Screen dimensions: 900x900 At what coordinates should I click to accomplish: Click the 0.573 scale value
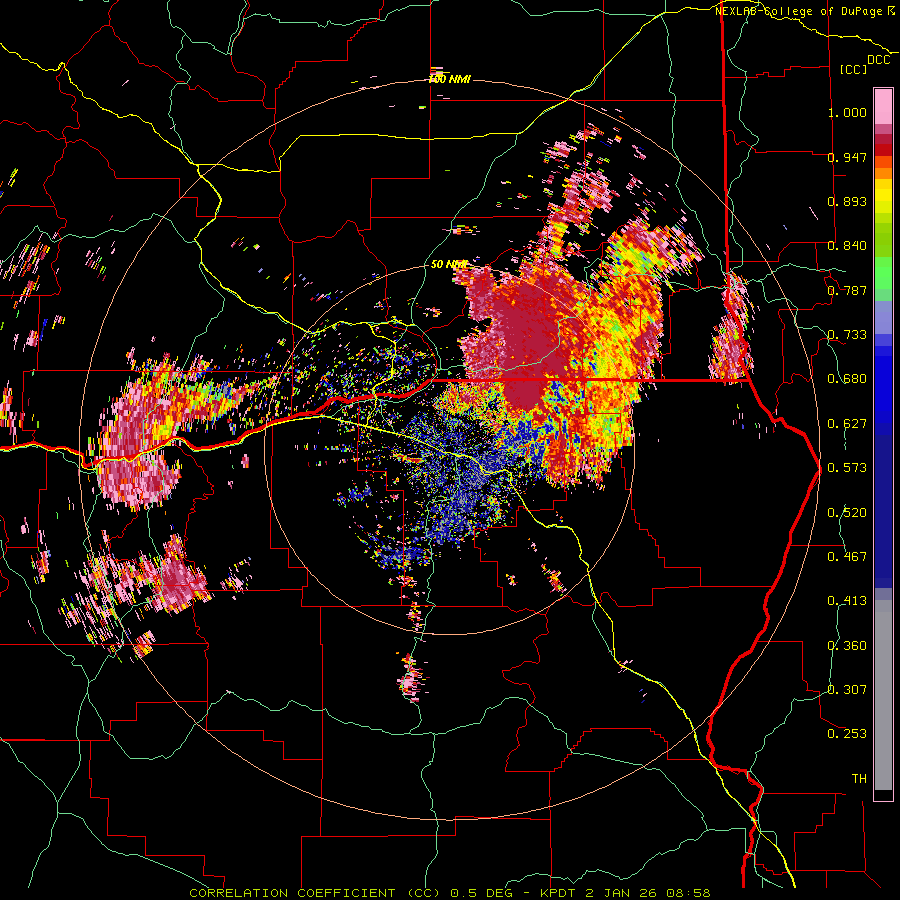(x=847, y=468)
